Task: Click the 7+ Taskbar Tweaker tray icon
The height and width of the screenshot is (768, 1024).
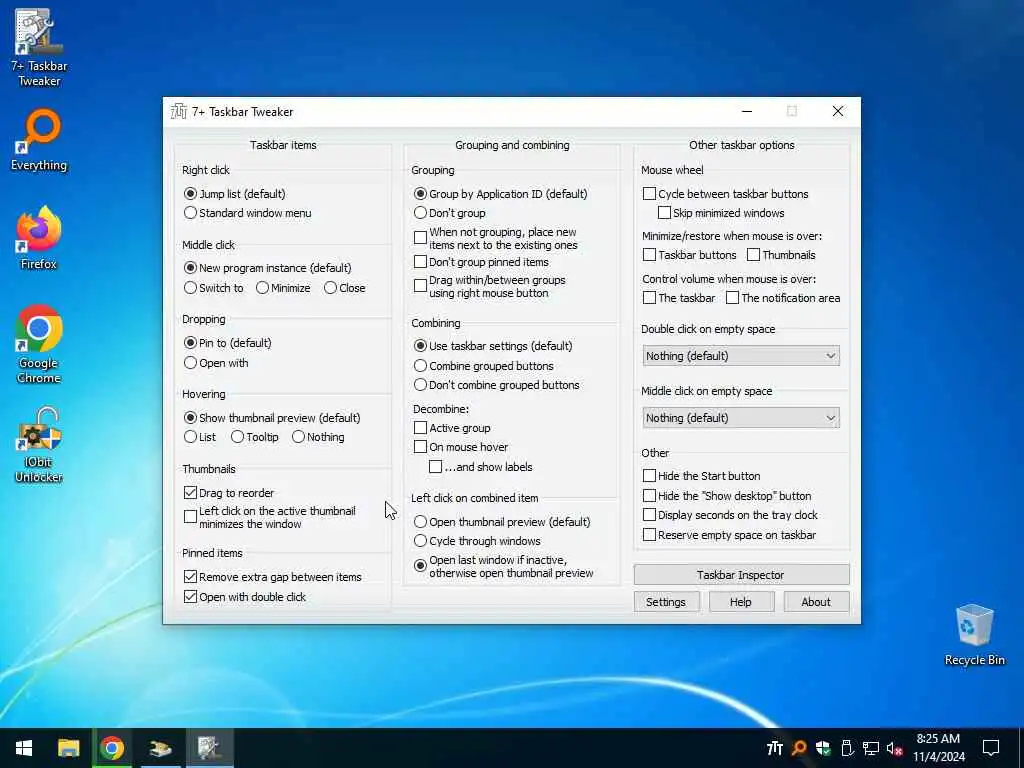Action: (x=775, y=748)
